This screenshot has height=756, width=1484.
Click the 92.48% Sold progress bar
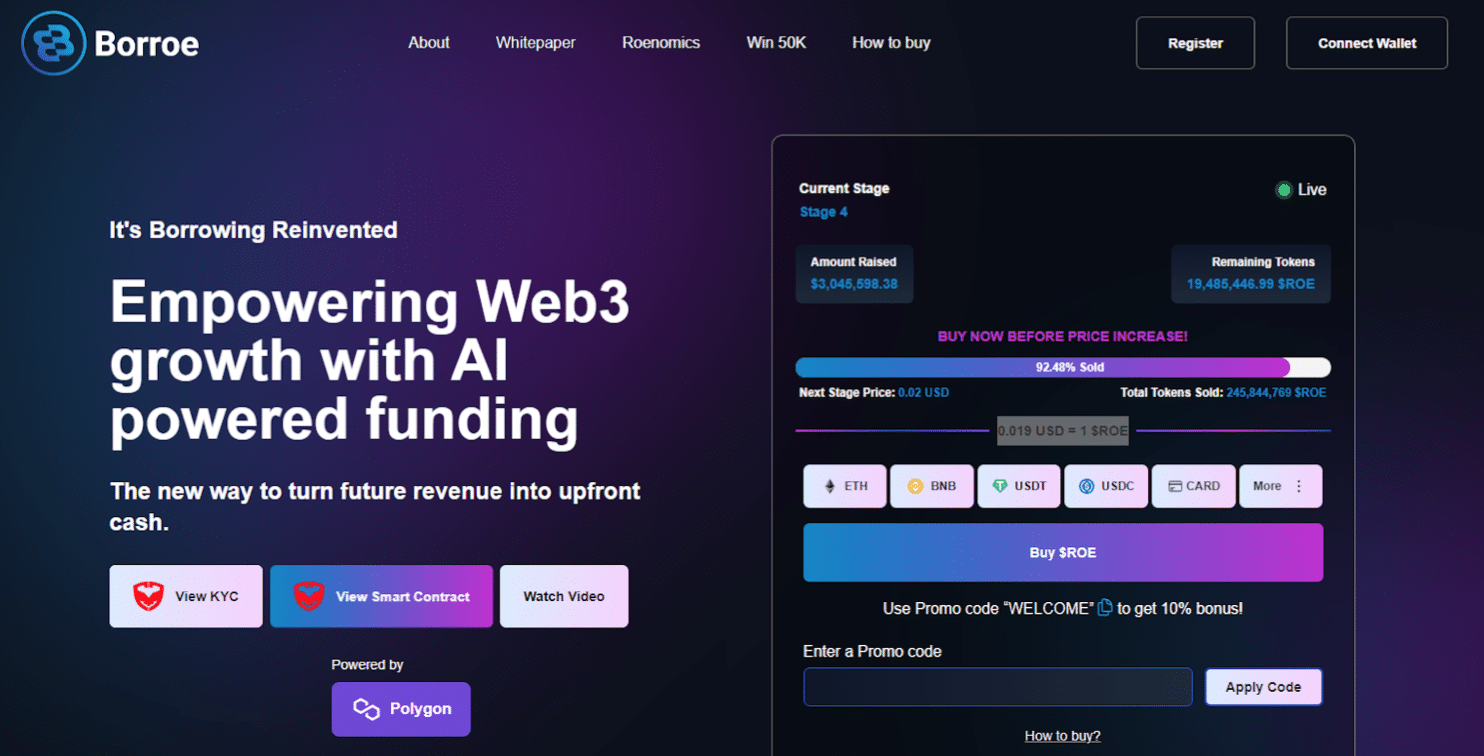(x=1063, y=367)
